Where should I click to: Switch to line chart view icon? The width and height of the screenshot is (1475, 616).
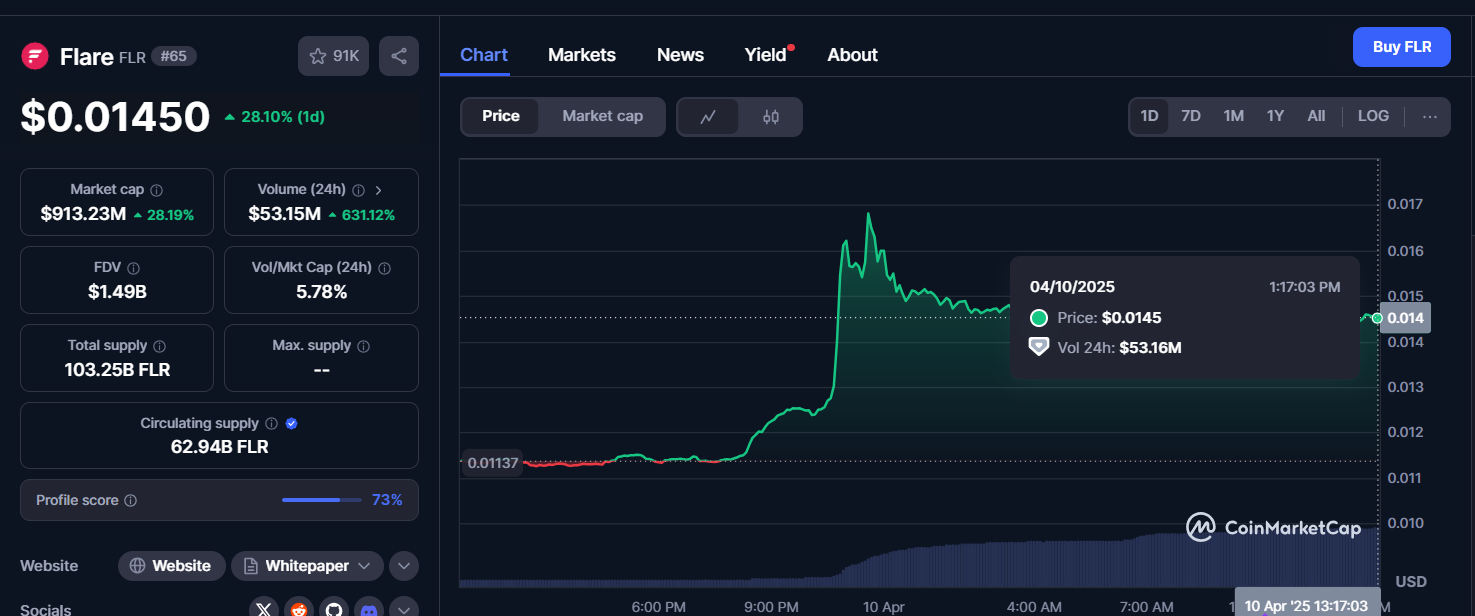708,117
